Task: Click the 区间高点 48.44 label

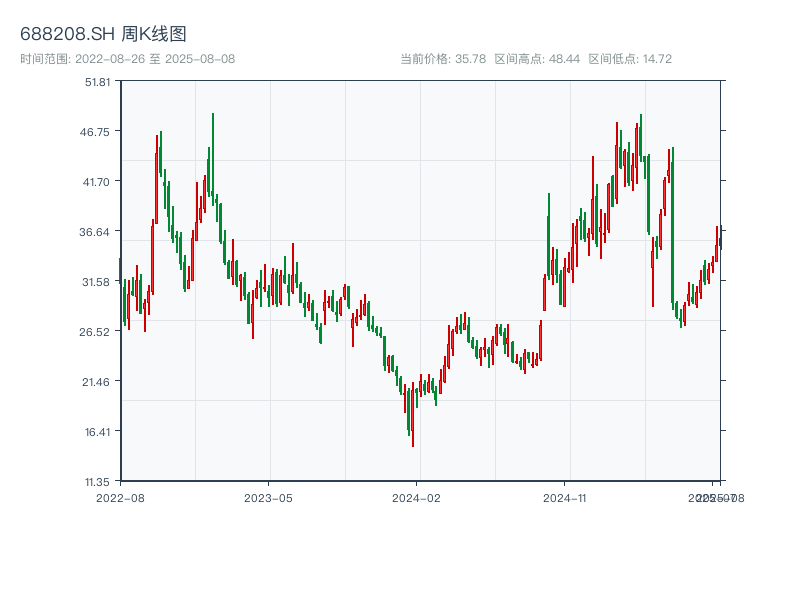Action: point(537,59)
